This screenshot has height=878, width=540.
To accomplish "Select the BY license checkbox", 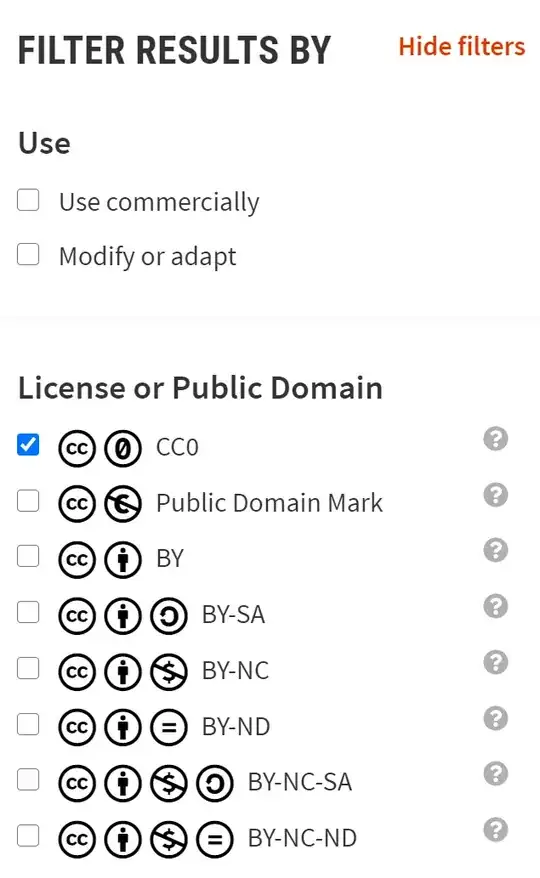I will pos(28,556).
